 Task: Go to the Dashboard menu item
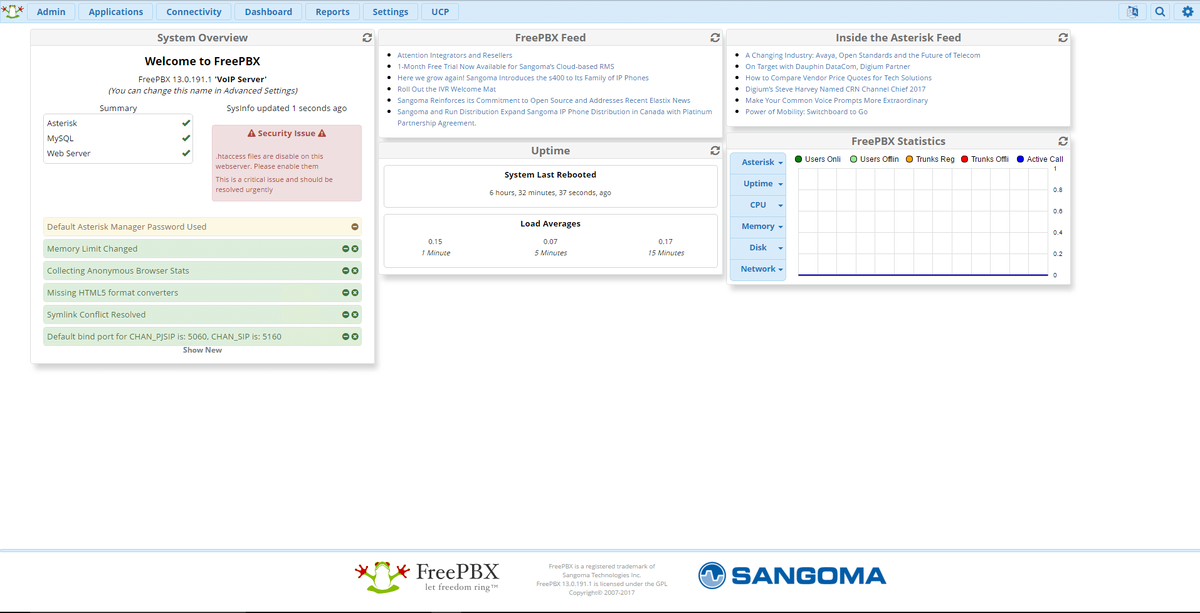269,12
